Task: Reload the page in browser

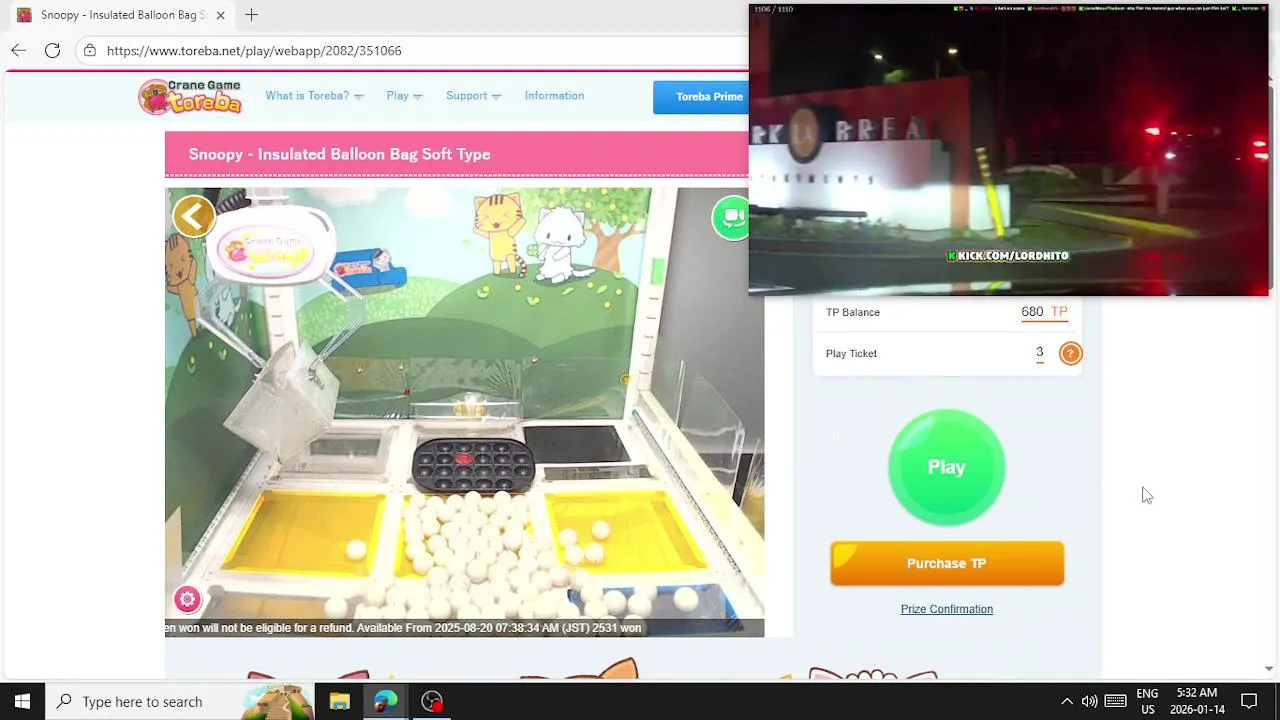Action: [x=52, y=50]
